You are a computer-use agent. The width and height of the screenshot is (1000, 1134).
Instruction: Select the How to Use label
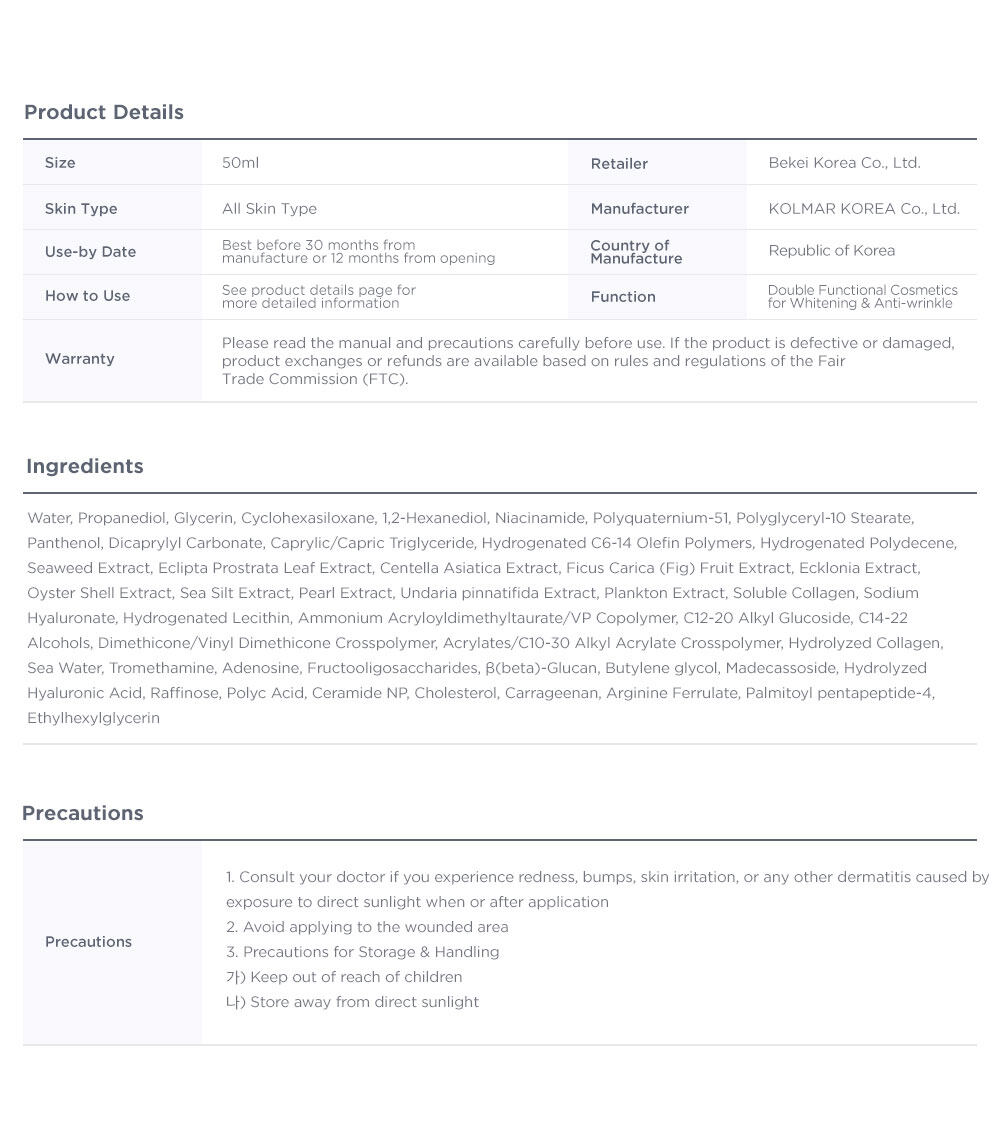(87, 296)
